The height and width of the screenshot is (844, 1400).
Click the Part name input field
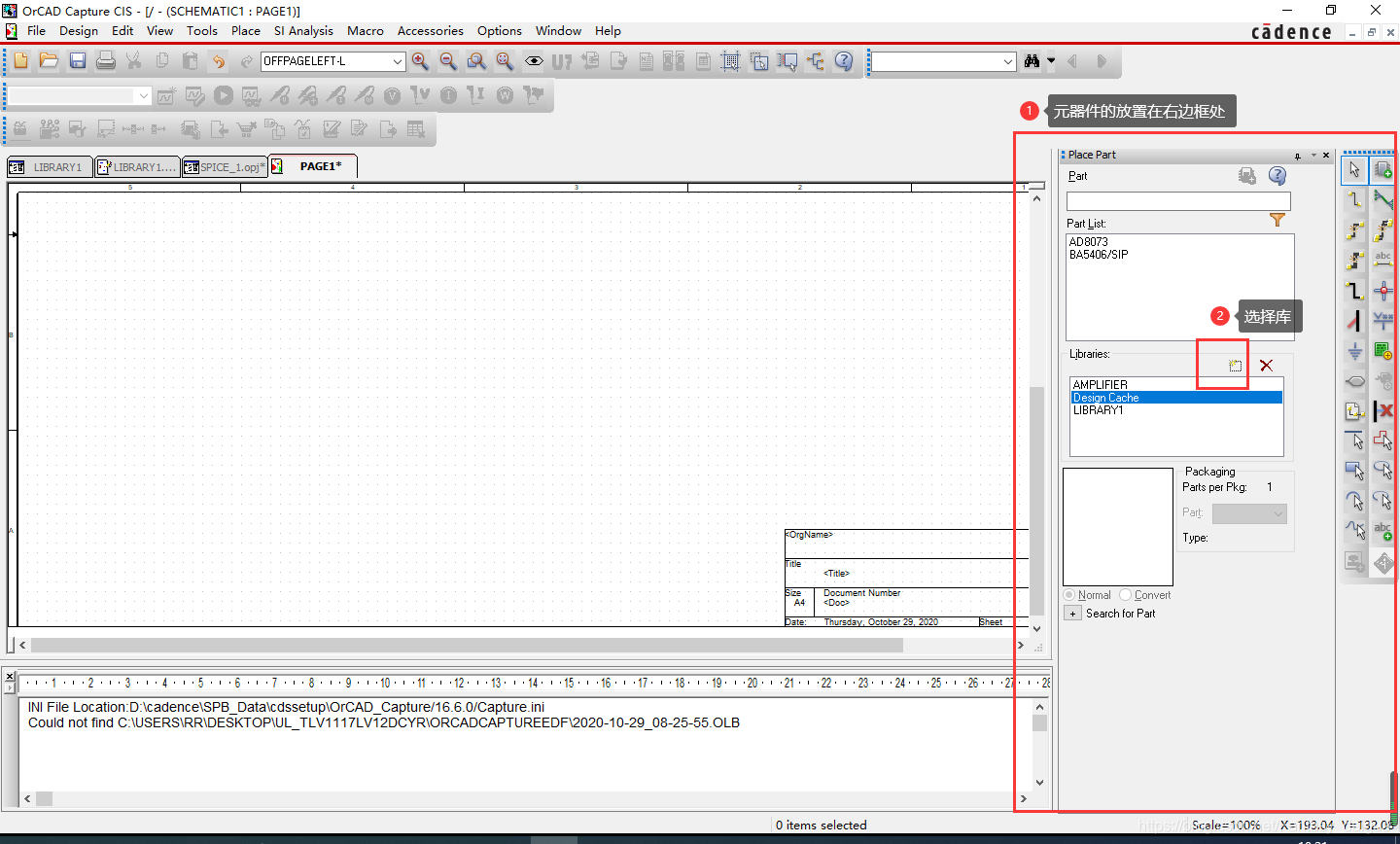coord(1177,201)
